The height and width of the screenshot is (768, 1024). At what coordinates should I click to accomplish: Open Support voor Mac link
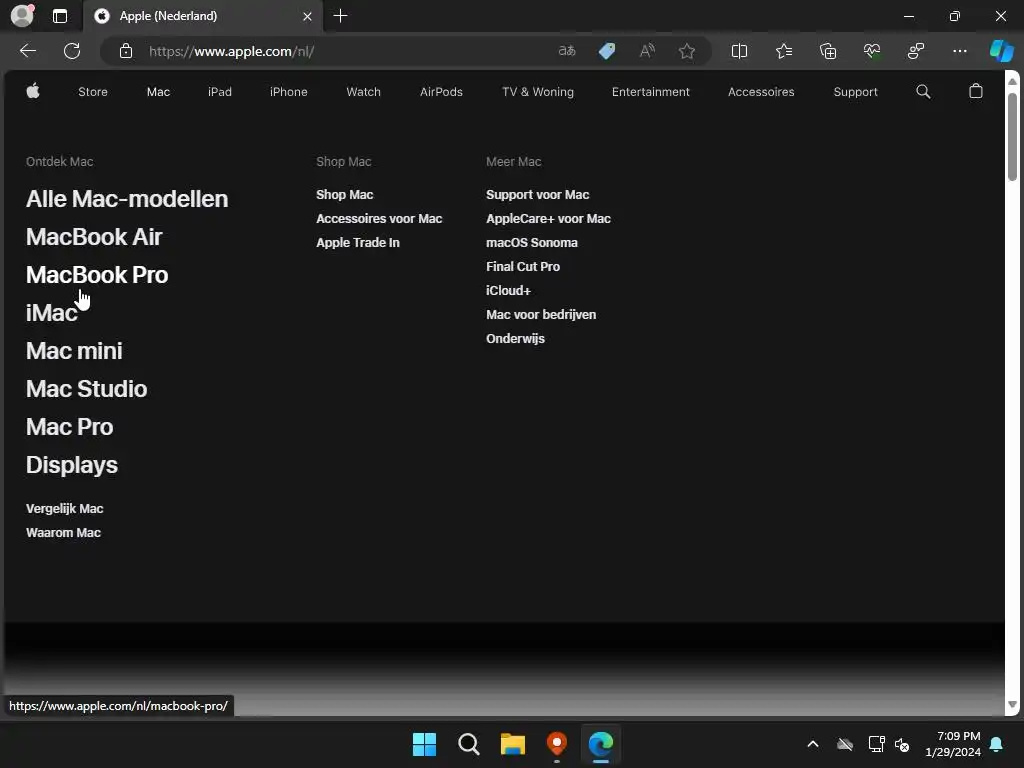coord(537,195)
